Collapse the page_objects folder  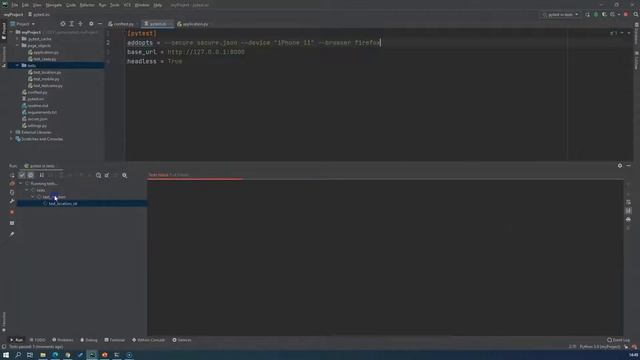(17, 45)
